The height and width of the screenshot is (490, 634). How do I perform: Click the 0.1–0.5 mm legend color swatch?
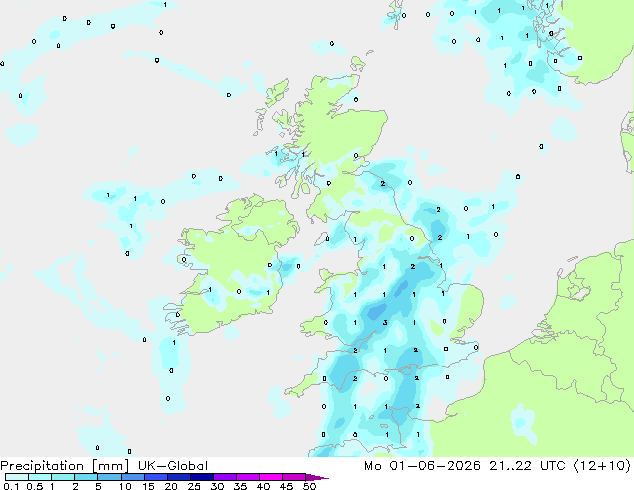[x=17, y=477]
